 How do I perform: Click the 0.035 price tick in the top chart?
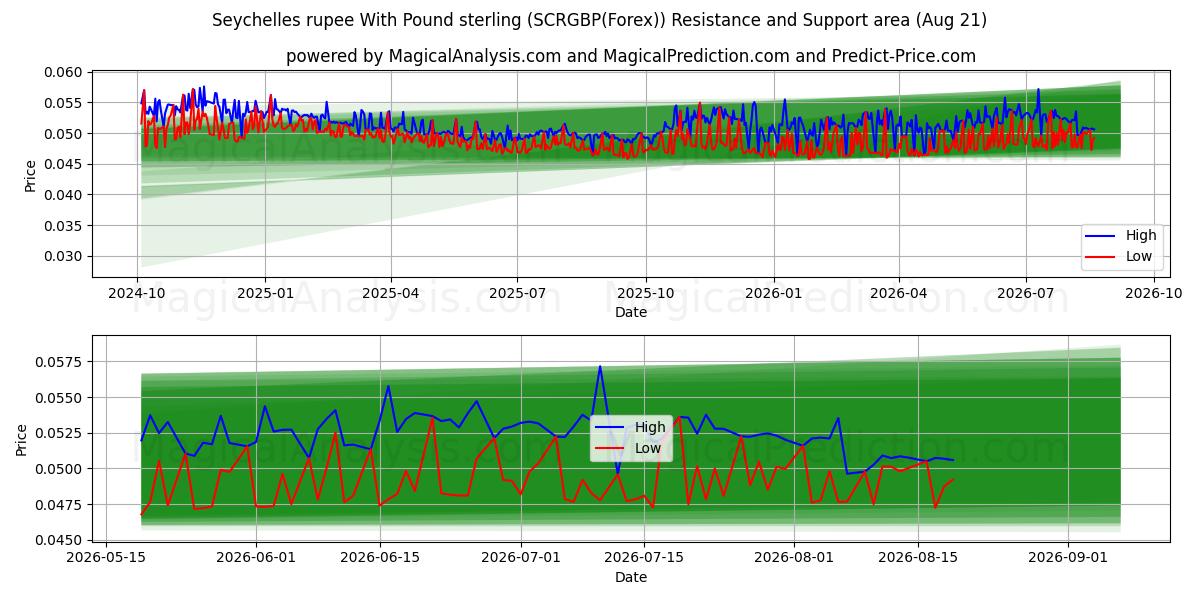tap(63, 225)
